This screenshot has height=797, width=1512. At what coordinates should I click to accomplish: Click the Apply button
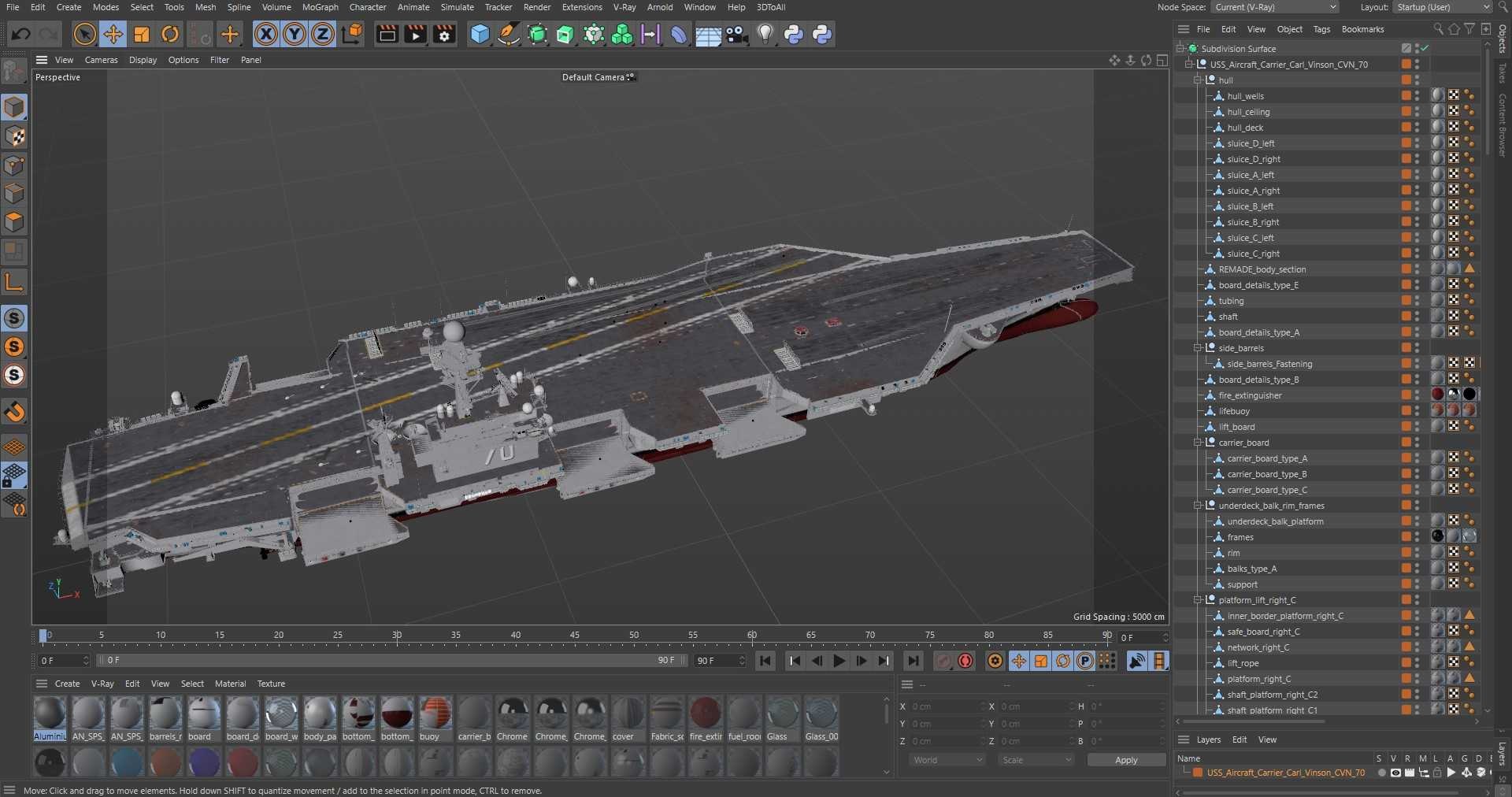1126,760
